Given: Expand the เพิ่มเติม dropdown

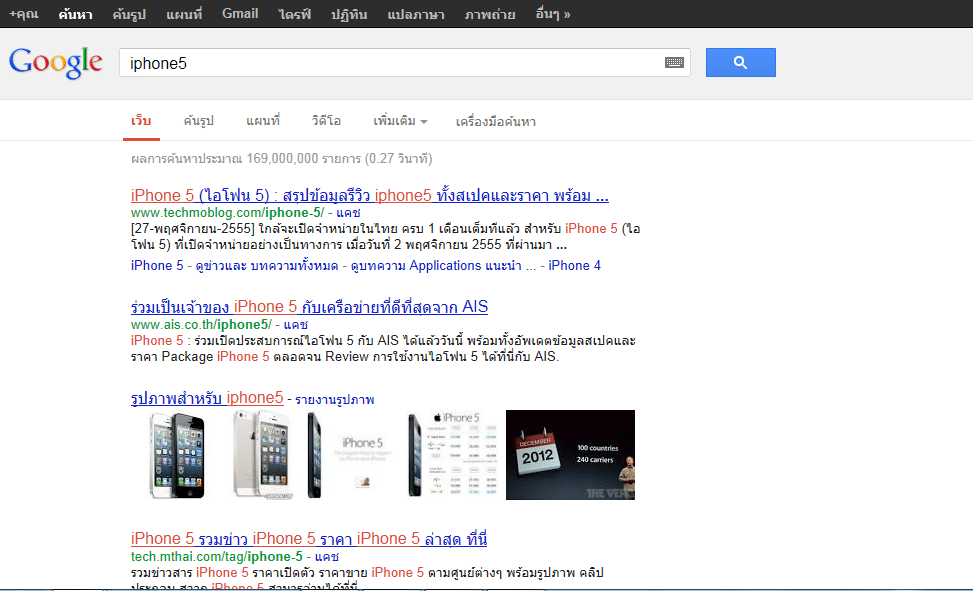Looking at the screenshot, I should pos(400,120).
